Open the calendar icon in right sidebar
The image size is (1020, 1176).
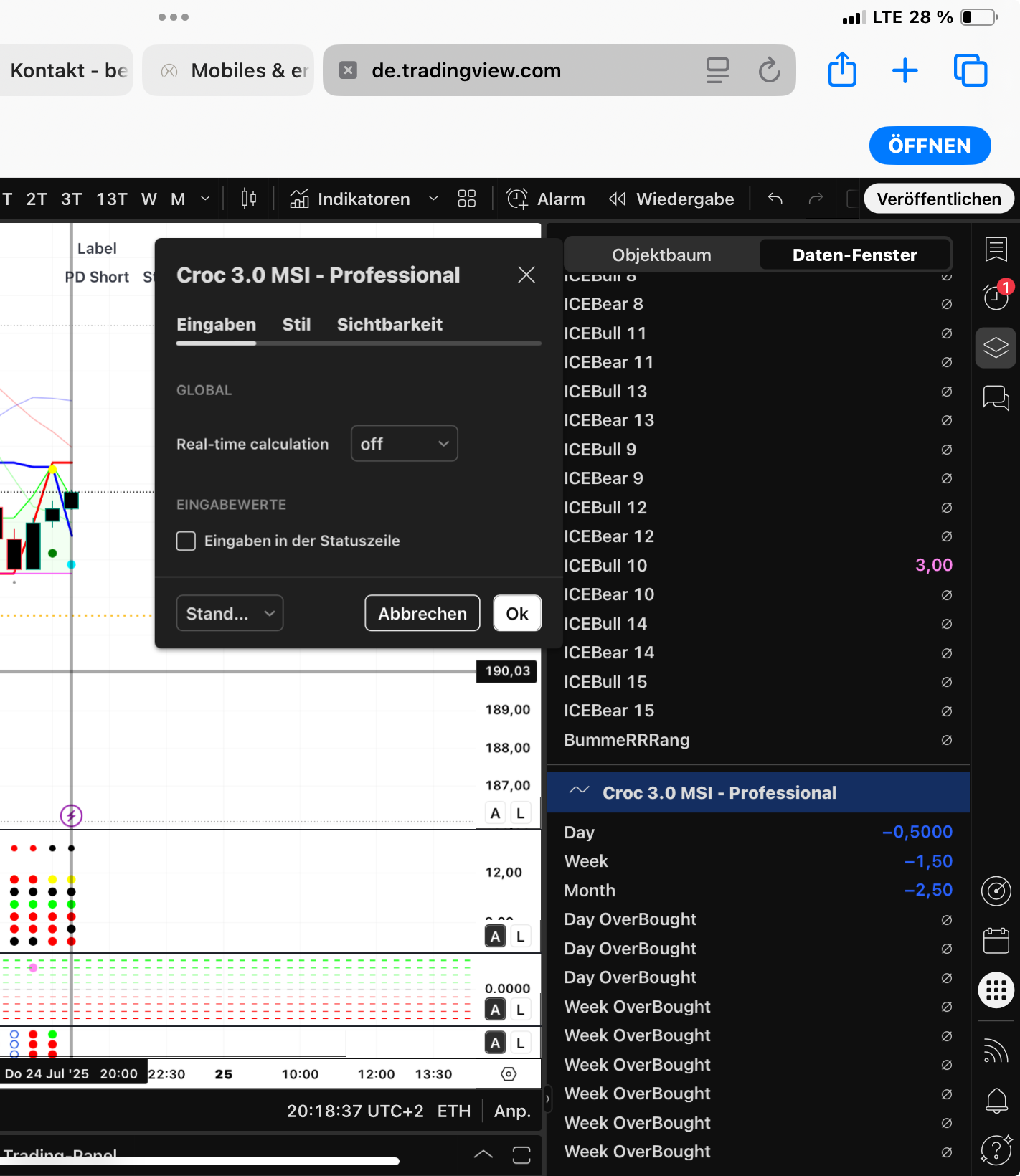click(x=996, y=940)
